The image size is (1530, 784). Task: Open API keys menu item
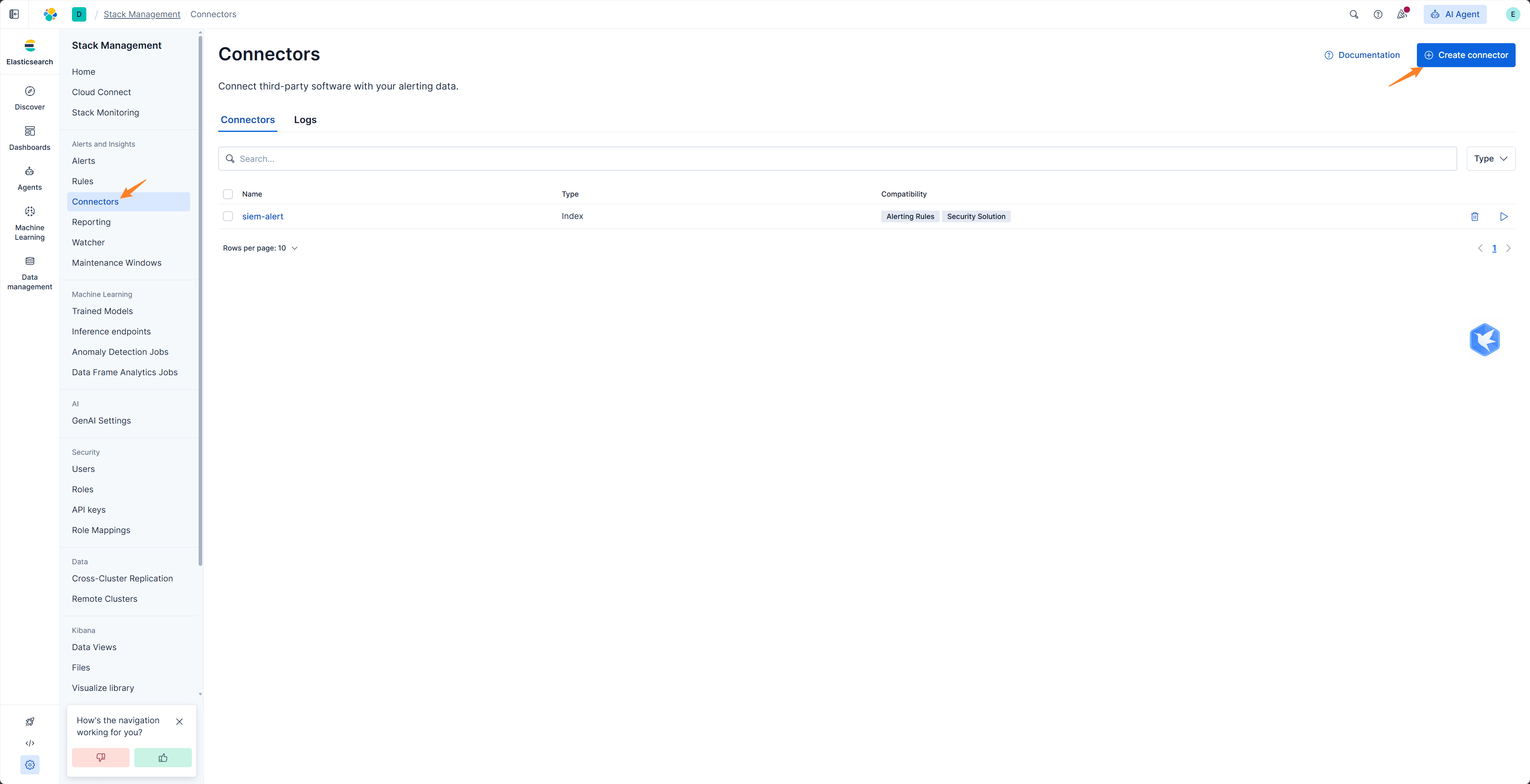[88, 509]
